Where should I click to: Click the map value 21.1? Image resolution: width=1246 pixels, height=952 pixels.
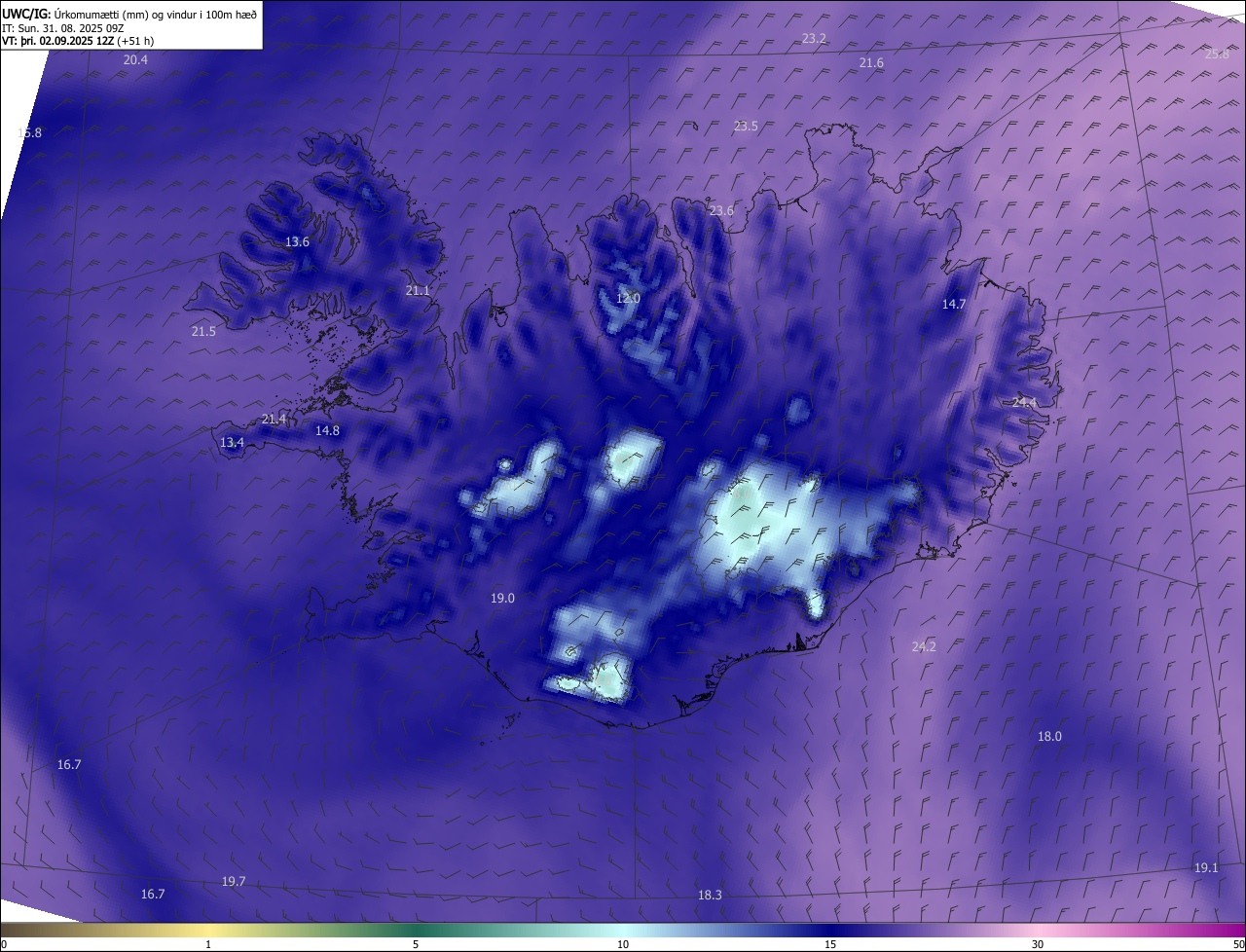pos(418,291)
